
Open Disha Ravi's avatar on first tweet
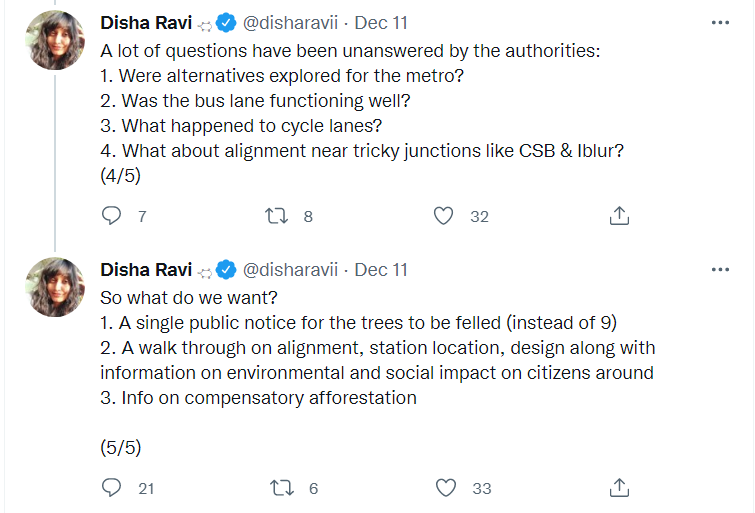[57, 40]
